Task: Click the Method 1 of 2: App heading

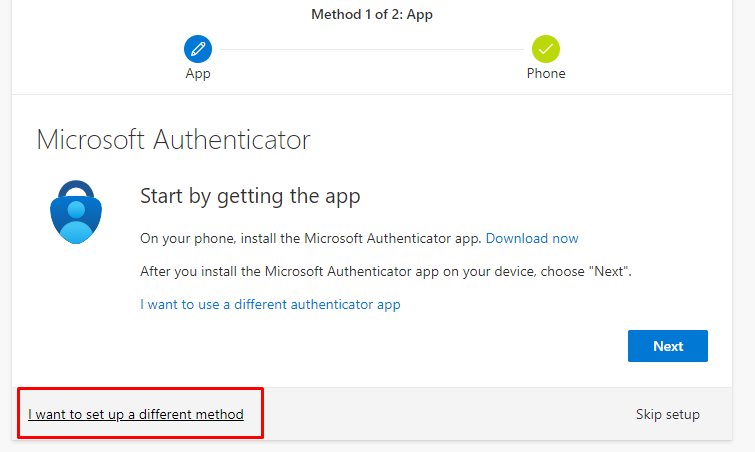Action: tap(372, 15)
